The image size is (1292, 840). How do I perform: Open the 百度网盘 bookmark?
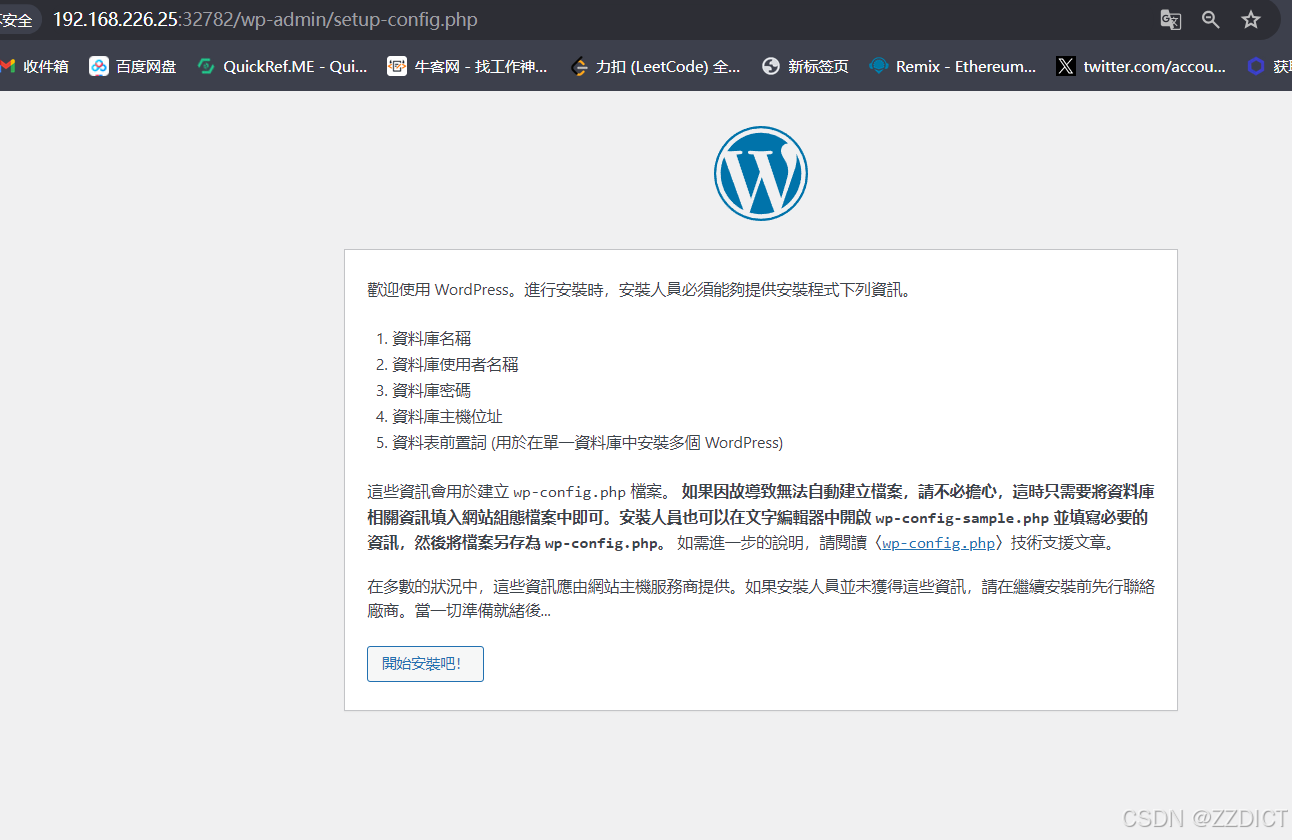coord(133,66)
